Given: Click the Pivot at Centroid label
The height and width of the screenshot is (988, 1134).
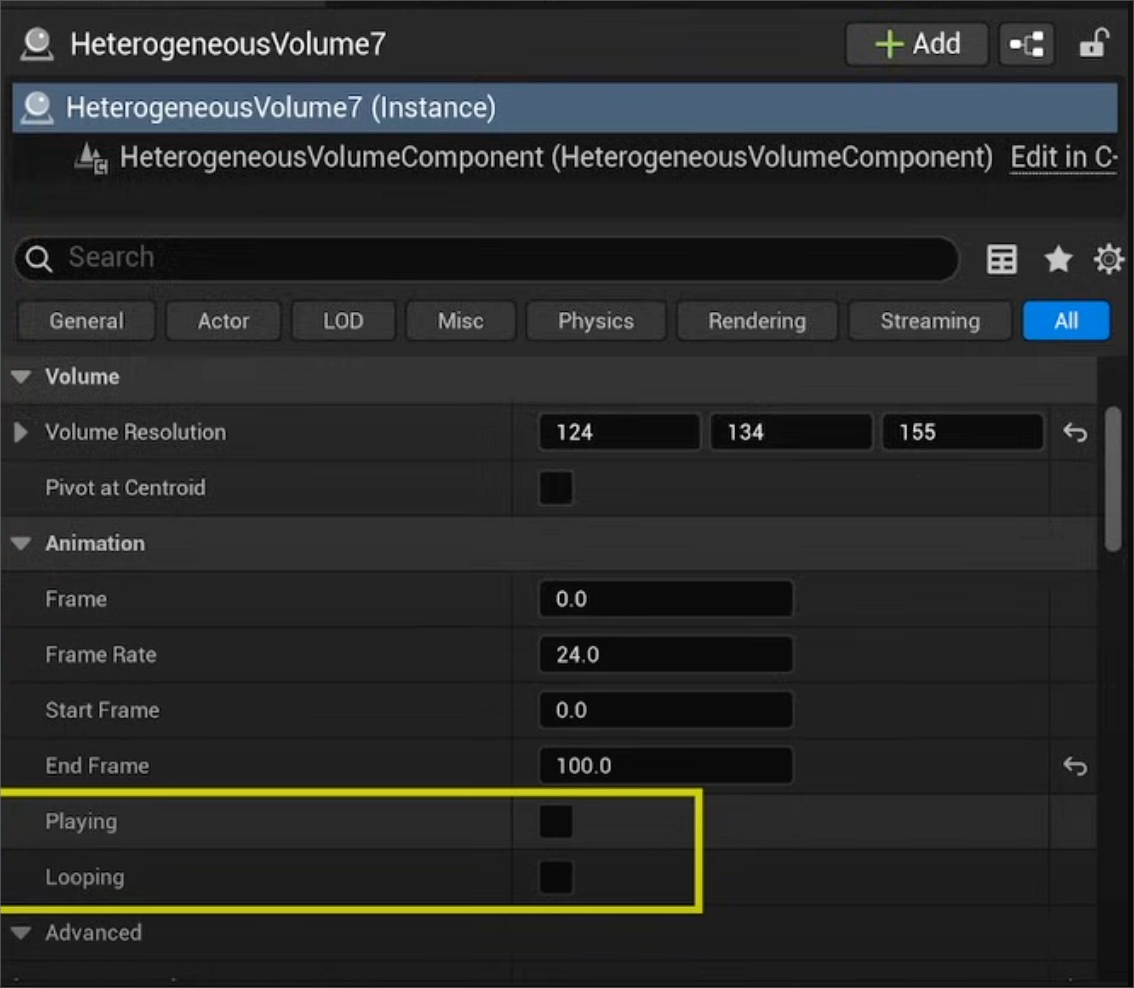Looking at the screenshot, I should [125, 487].
